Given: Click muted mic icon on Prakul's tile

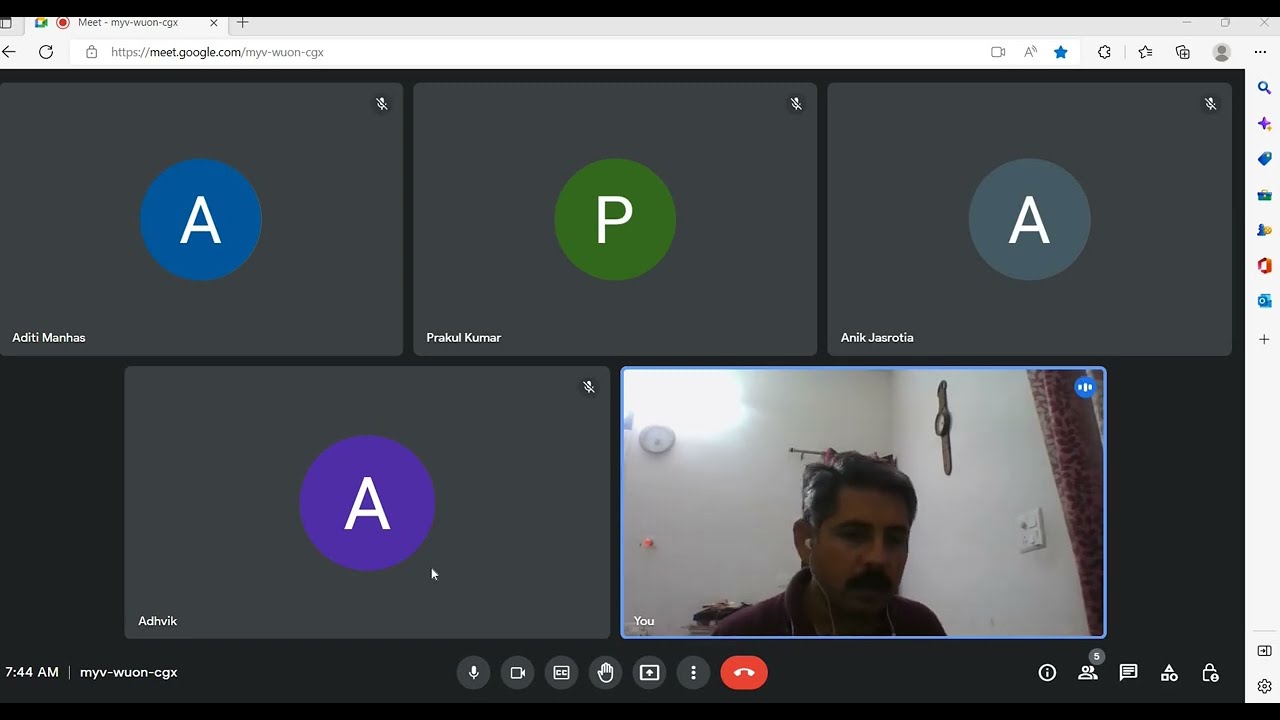Looking at the screenshot, I should pos(796,104).
